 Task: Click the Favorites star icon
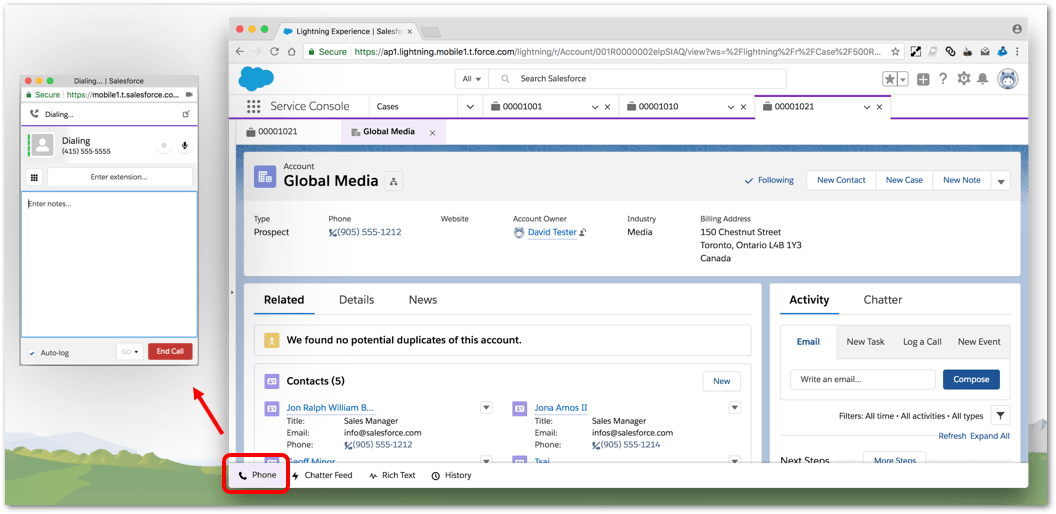(x=889, y=79)
